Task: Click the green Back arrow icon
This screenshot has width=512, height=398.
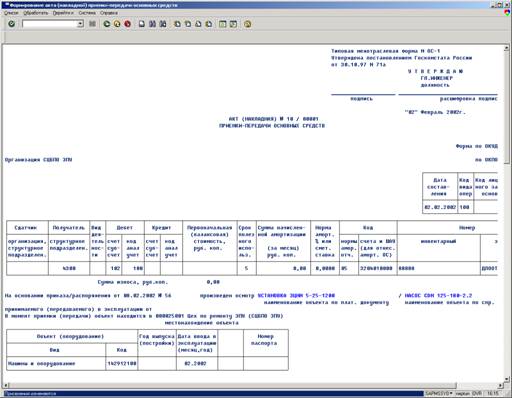Action: [x=107, y=24]
